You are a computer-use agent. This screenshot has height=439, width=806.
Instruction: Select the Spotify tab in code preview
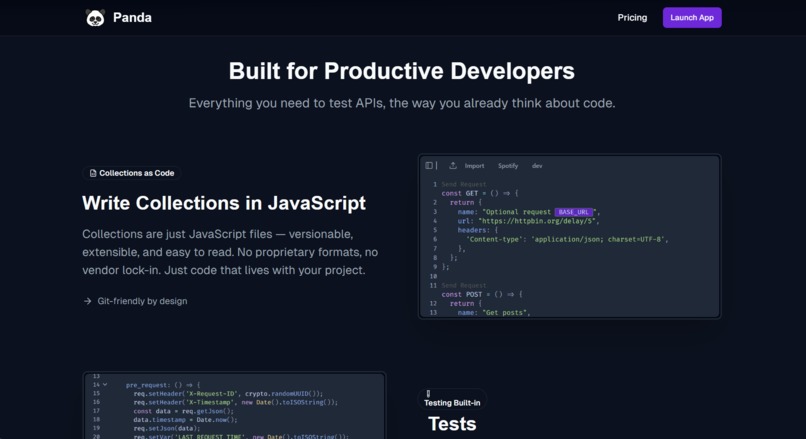pos(508,166)
